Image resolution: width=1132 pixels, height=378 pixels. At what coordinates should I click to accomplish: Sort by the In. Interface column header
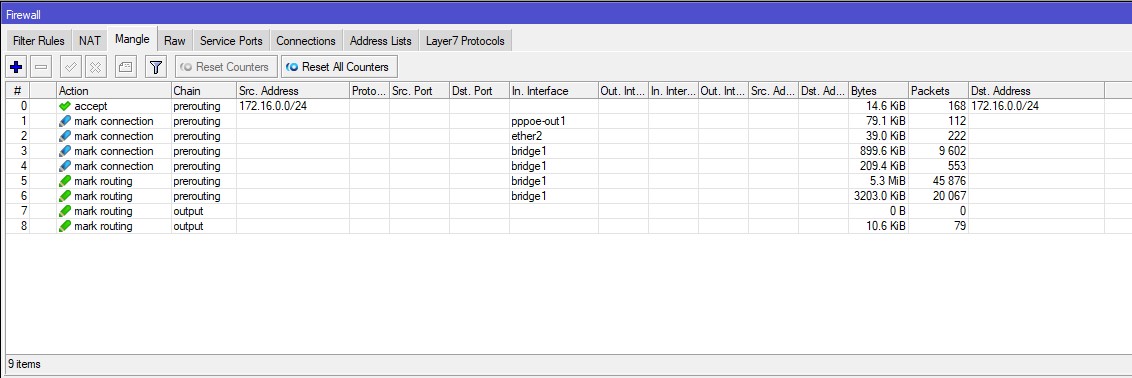pos(553,91)
